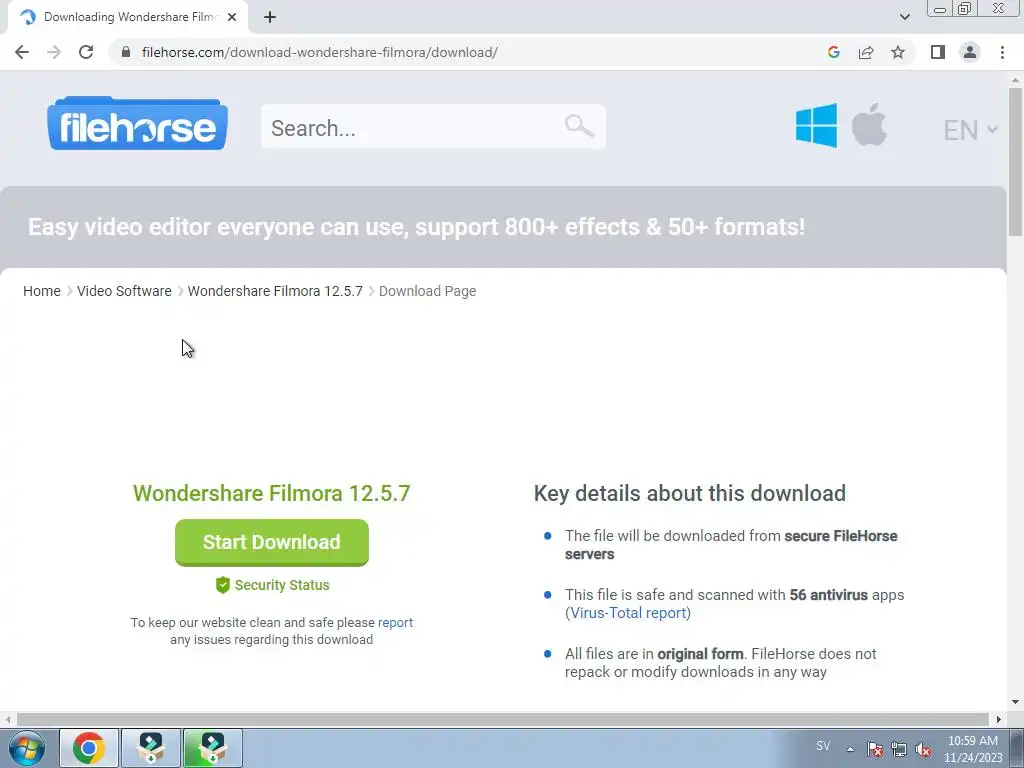Select the address bar URL
This screenshot has height=768, width=1024.
[x=319, y=52]
